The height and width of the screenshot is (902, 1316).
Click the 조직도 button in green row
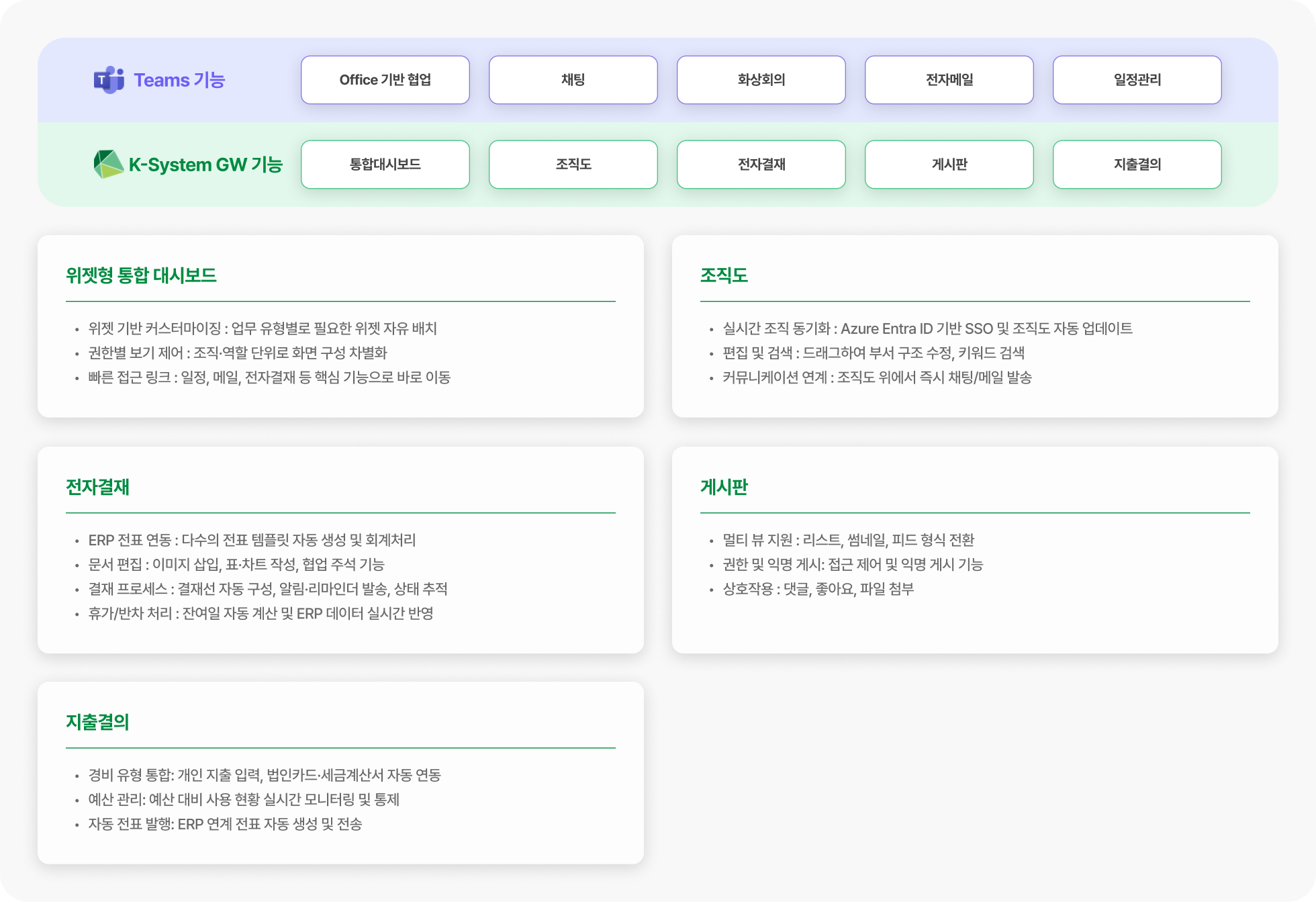[573, 165]
